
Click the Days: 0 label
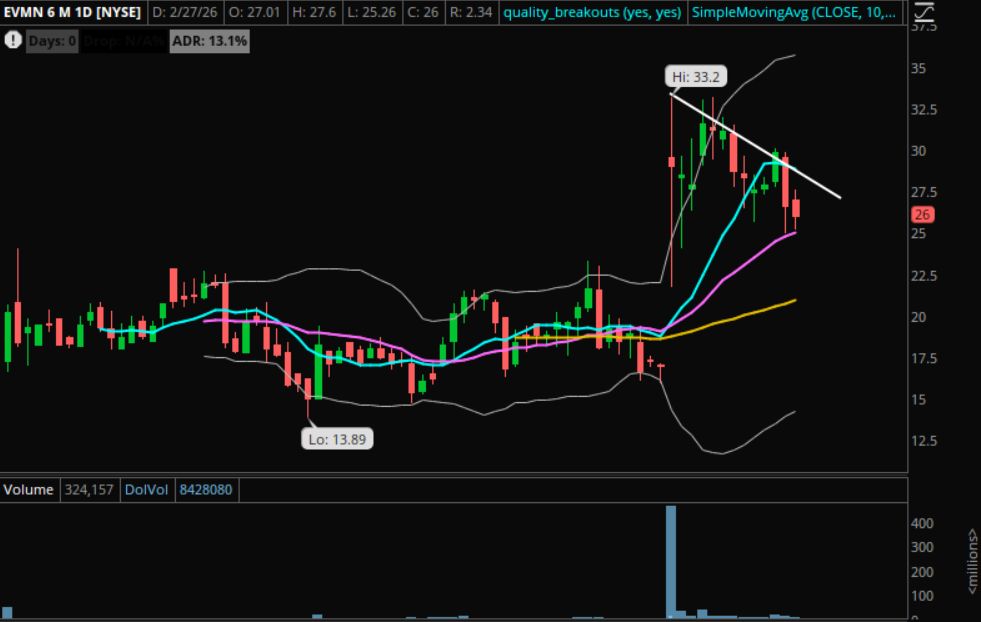pos(52,41)
